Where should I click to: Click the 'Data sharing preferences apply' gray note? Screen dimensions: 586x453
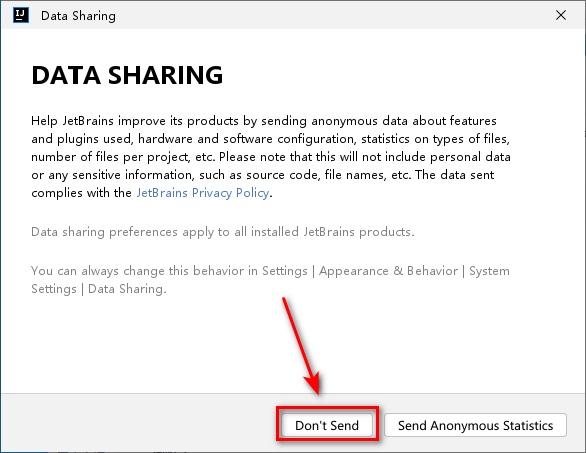tap(223, 232)
